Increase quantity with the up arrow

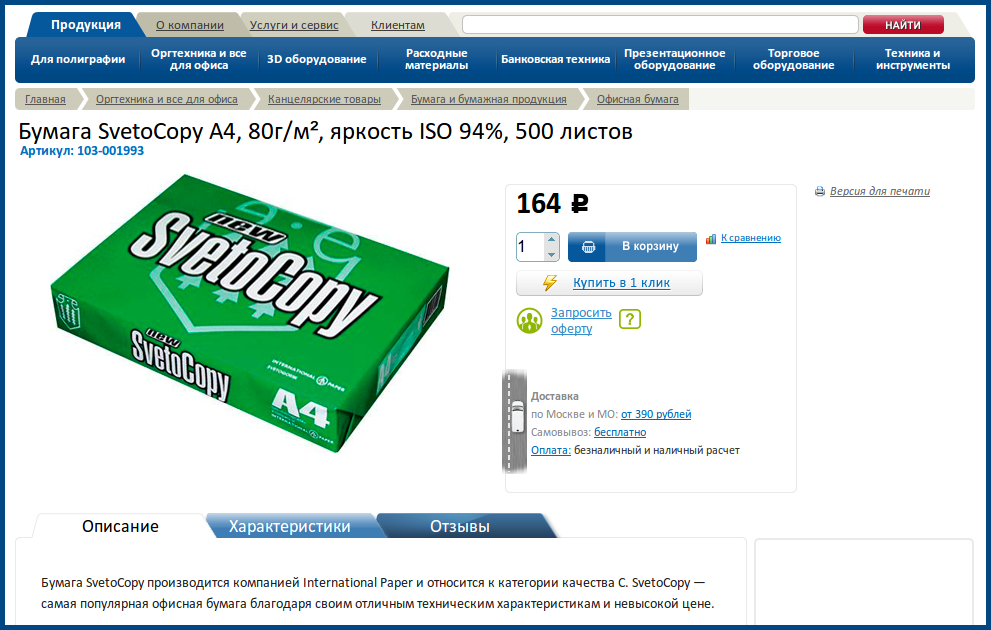(x=552, y=239)
